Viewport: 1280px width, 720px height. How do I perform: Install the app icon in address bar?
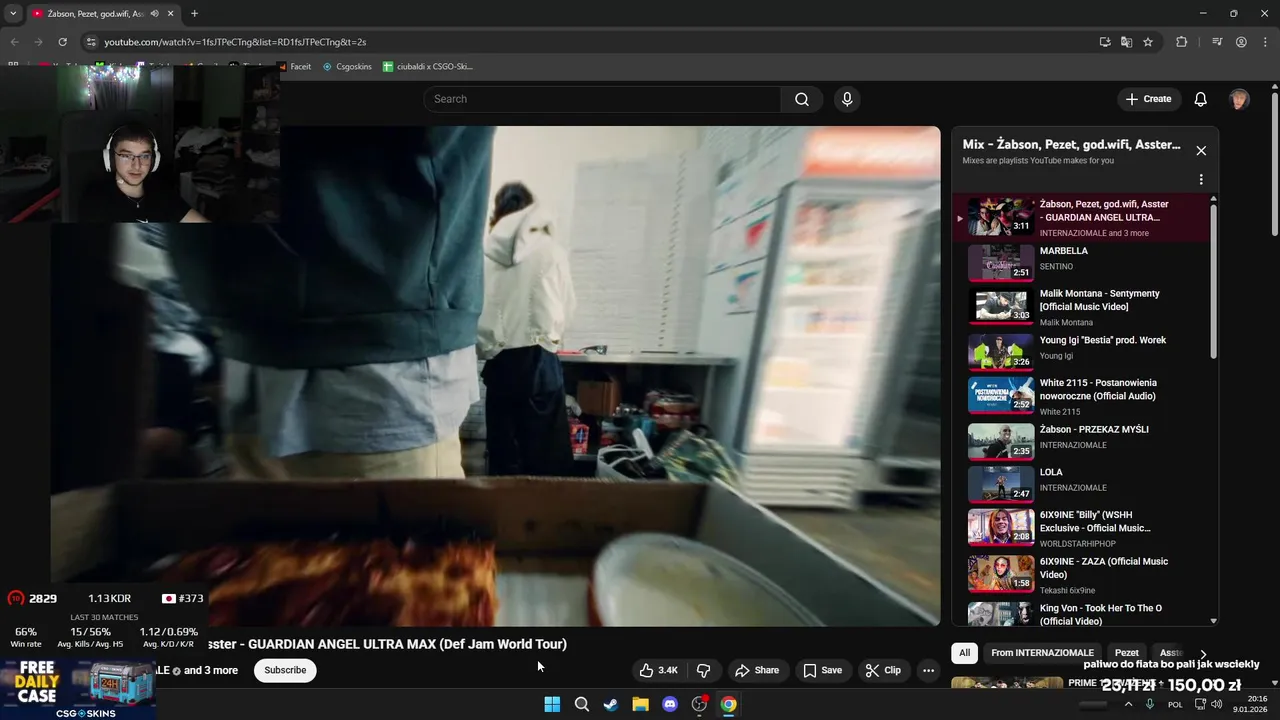(x=1104, y=42)
